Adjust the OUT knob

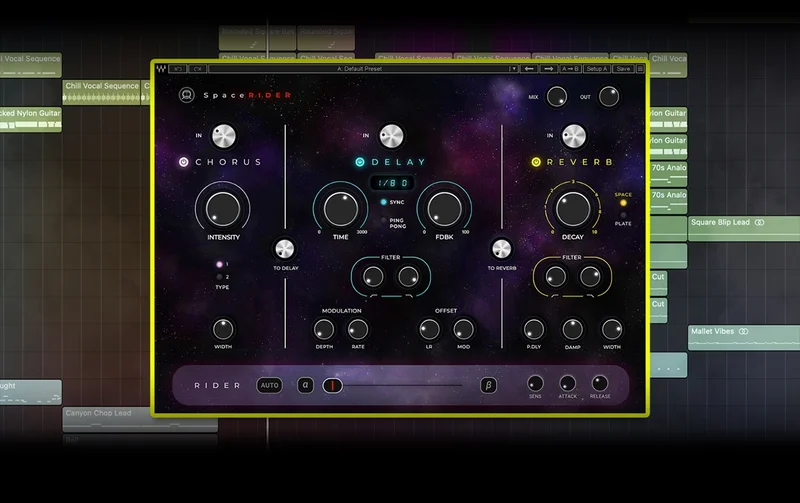click(609, 96)
